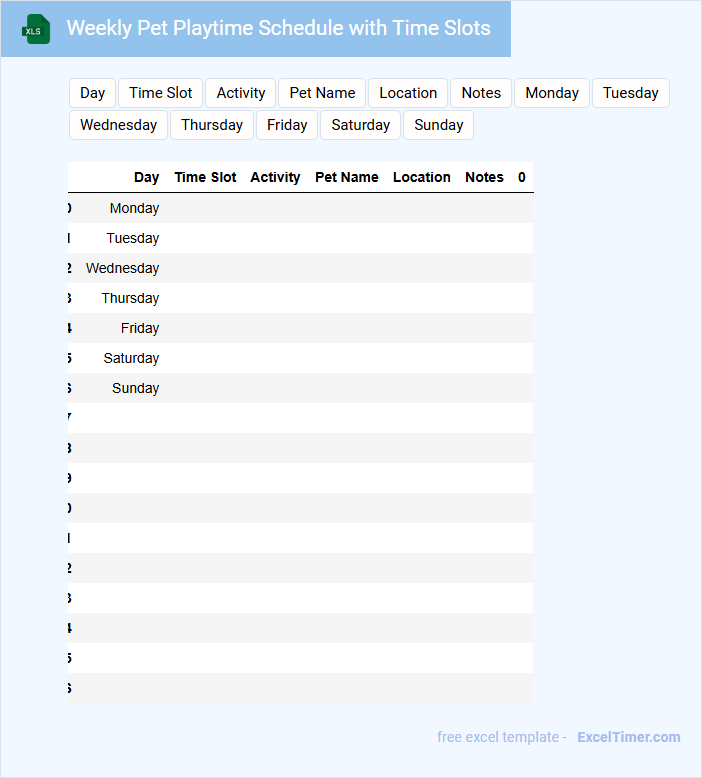Click the Day column header in table
This screenshot has width=702, height=778.
click(x=146, y=177)
